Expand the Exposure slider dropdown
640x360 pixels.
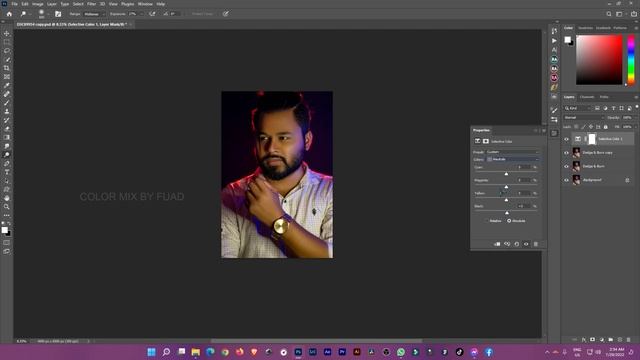[x=141, y=14]
